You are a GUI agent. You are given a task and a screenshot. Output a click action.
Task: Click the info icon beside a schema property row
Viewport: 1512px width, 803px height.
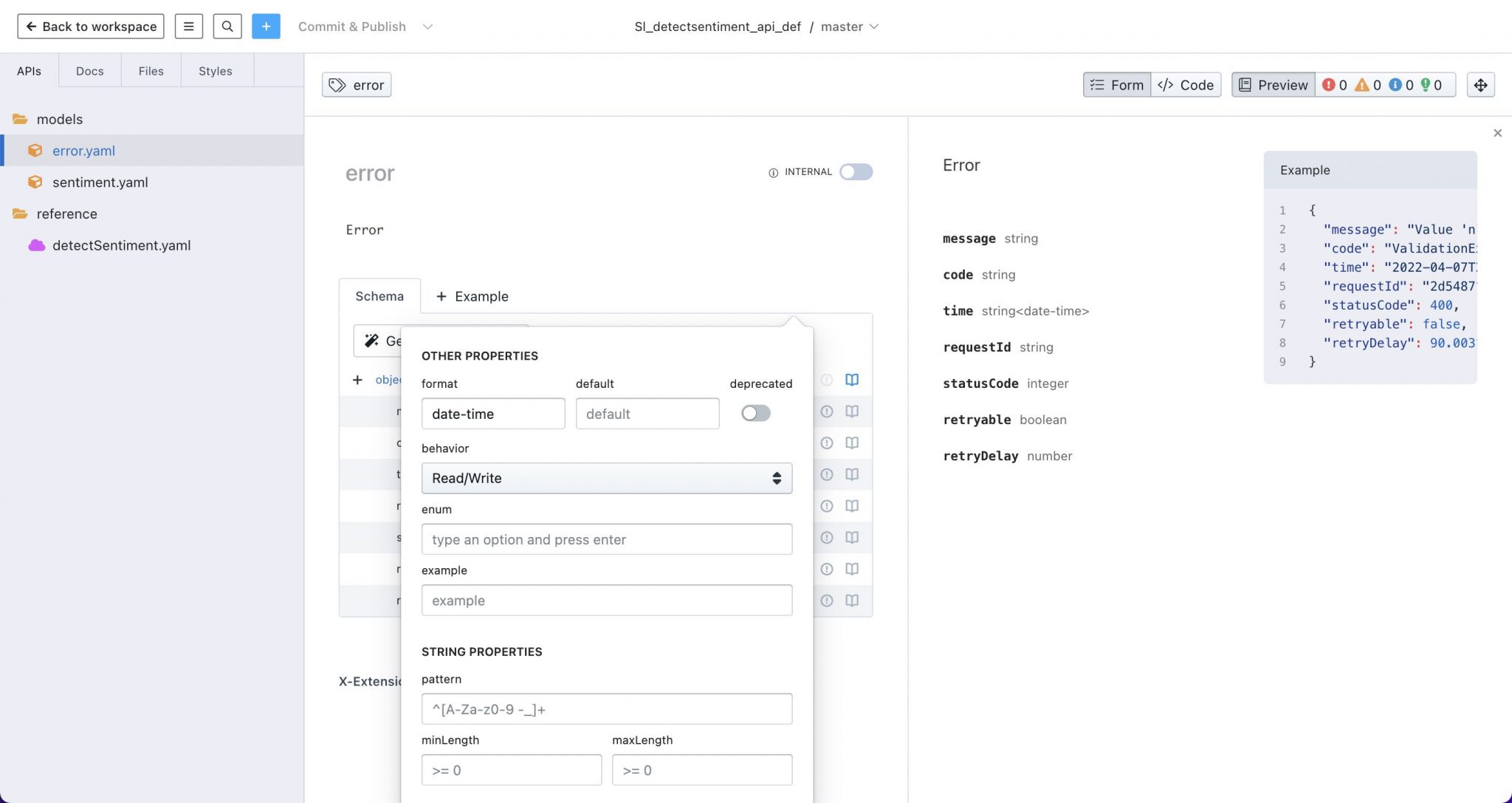[x=826, y=411]
